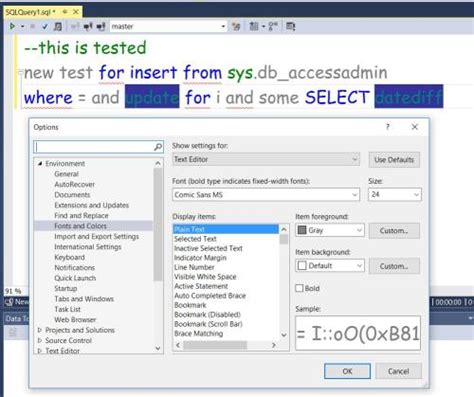Click the last icon in the query toolbar
Image resolution: width=474 pixels, height=397 pixels.
[290, 26]
